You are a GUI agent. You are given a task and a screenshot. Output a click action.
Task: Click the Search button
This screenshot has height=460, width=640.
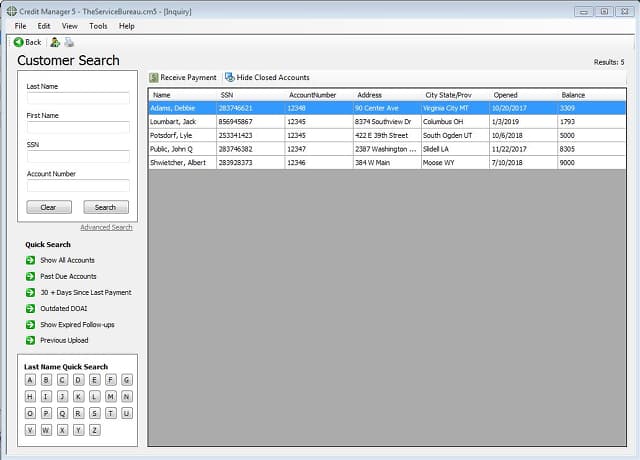[x=106, y=207]
